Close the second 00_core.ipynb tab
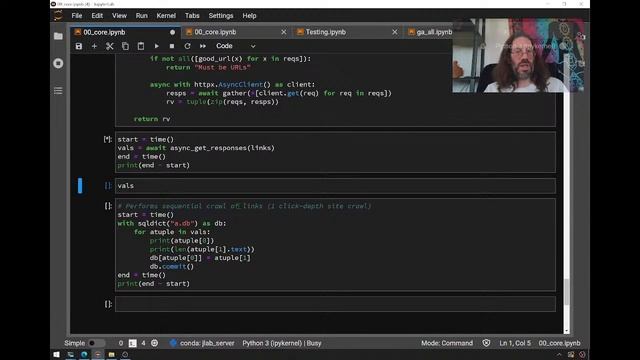640x360 pixels. click(284, 32)
